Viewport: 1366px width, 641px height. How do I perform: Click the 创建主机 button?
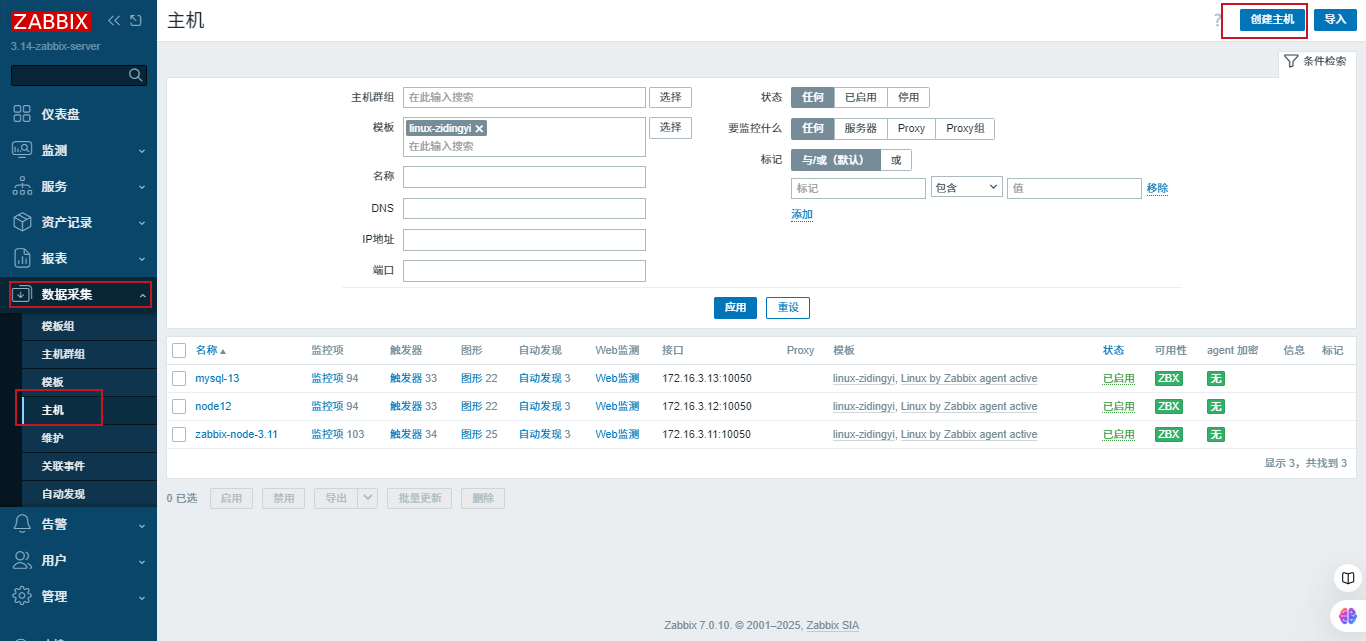click(x=1272, y=19)
